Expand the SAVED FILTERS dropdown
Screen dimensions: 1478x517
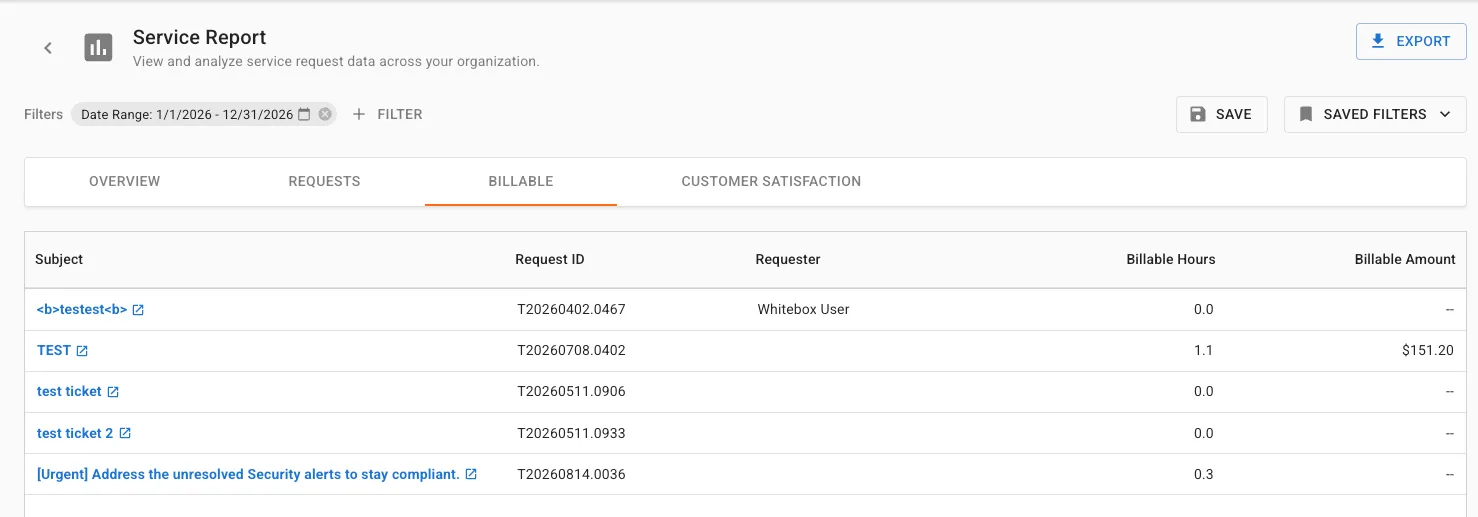(x=1375, y=114)
